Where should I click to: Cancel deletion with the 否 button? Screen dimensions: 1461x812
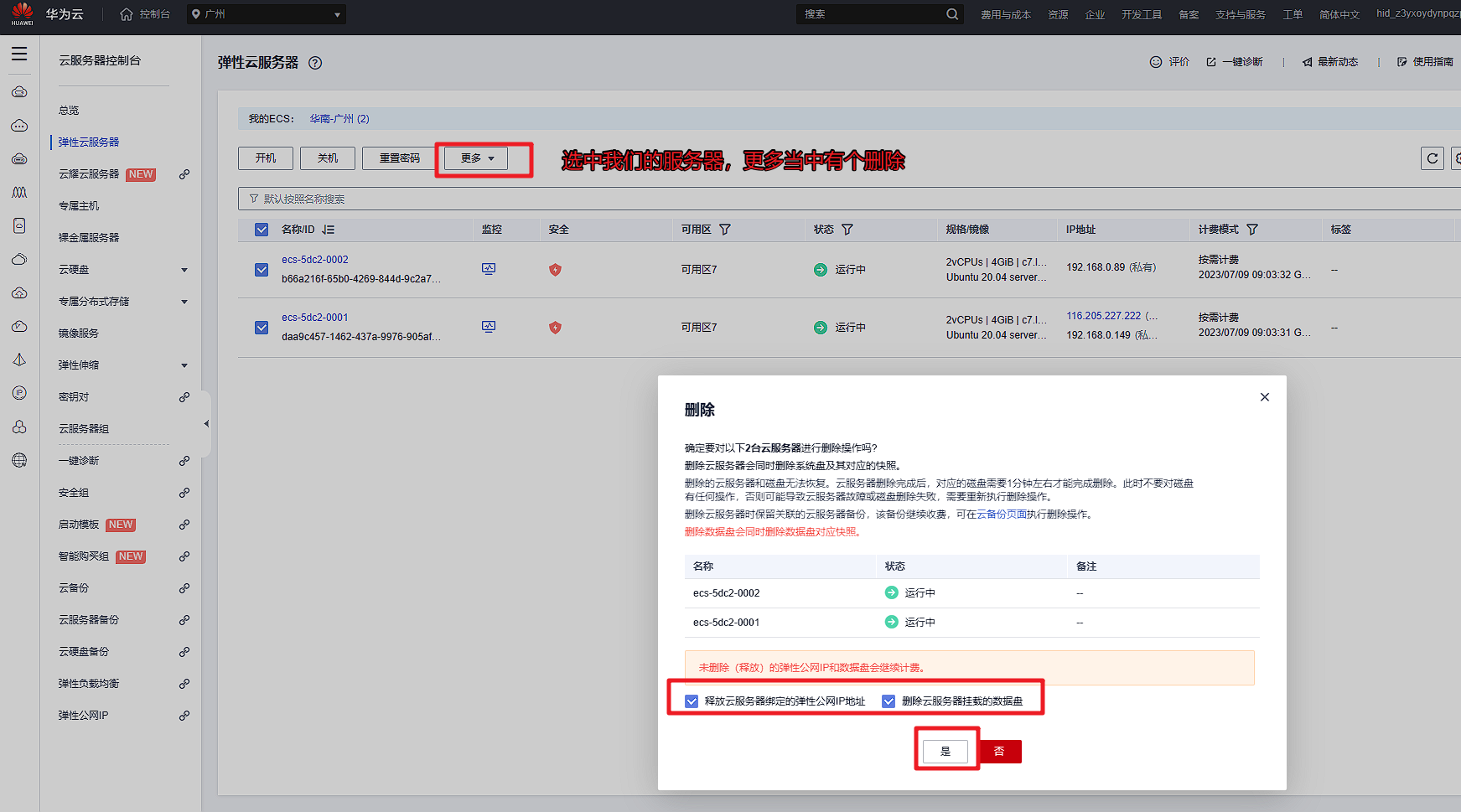coord(999,752)
